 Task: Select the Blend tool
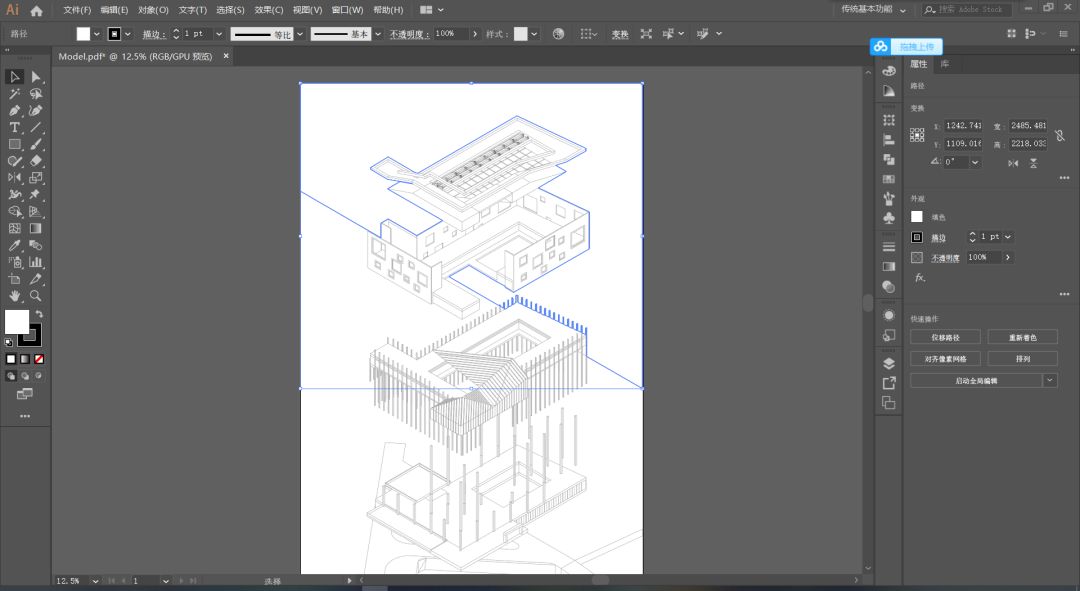point(36,245)
